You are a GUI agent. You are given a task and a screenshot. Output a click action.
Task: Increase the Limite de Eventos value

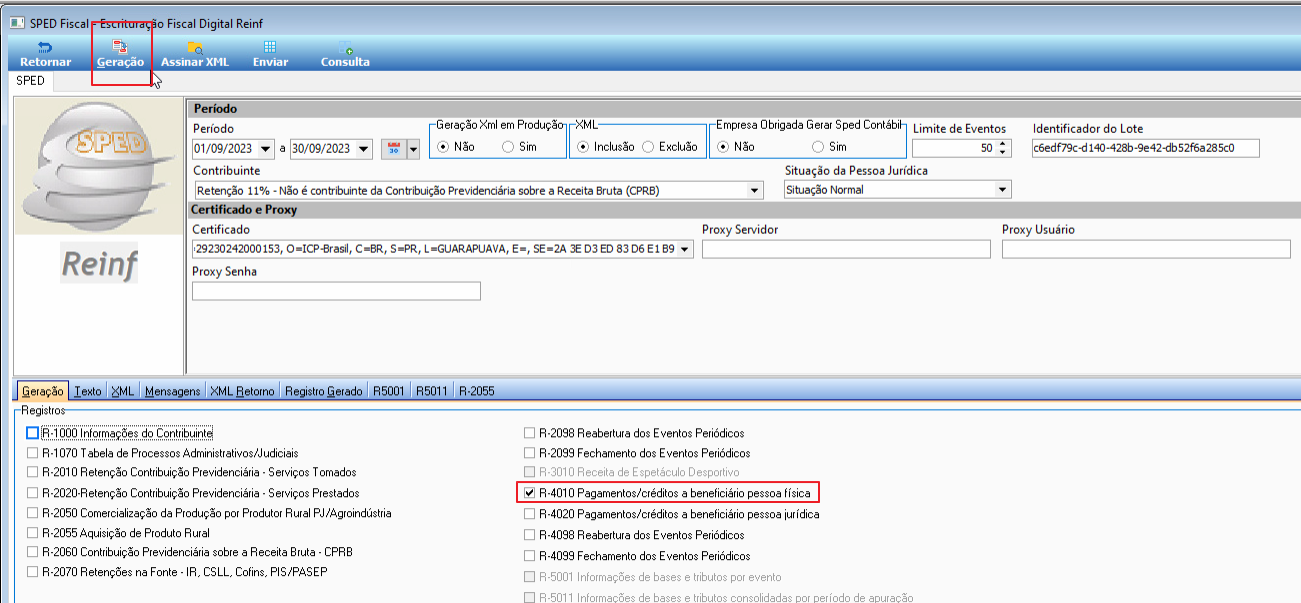pyautogui.click(x=1001, y=144)
